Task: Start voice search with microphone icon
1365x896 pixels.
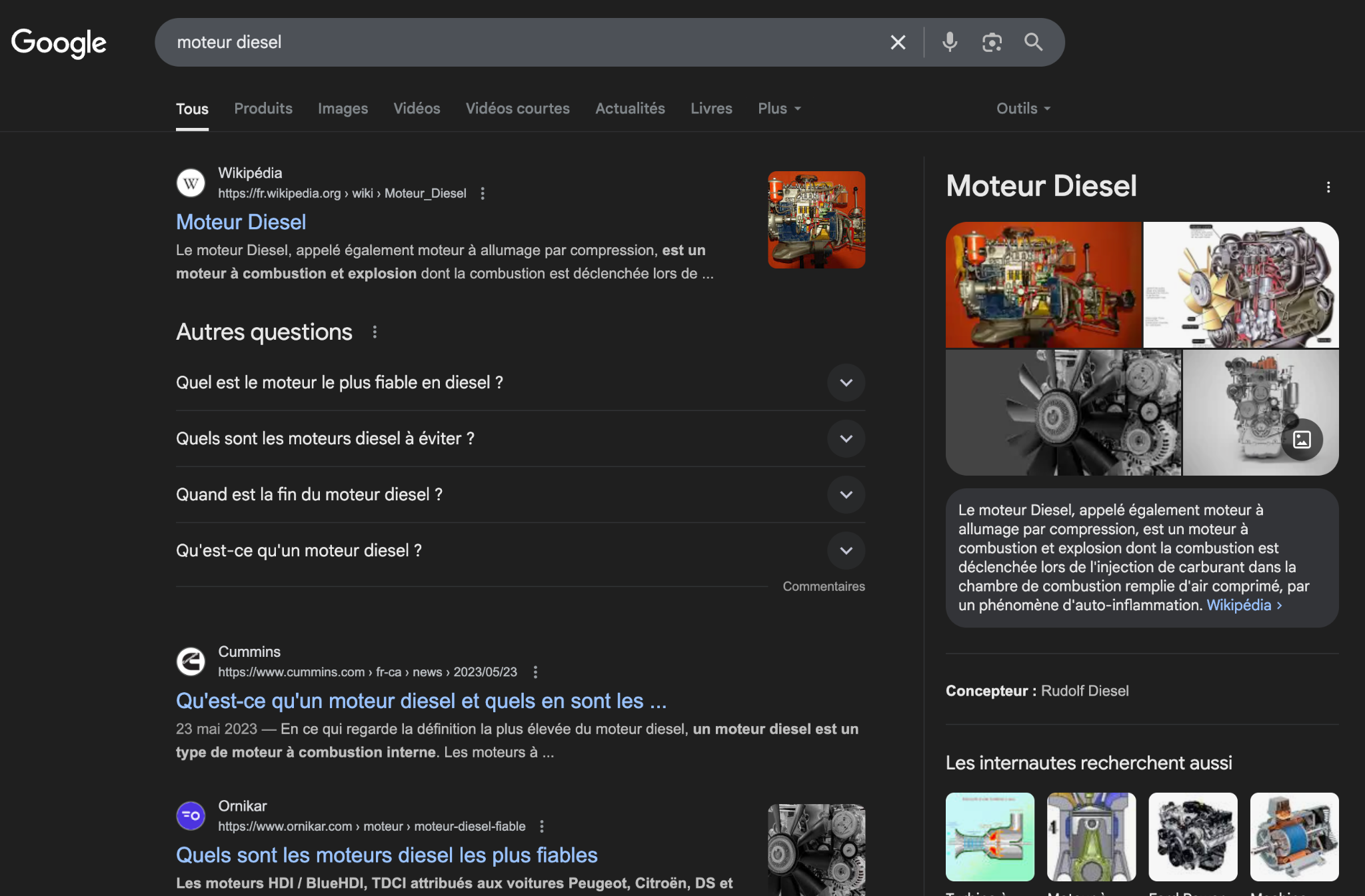Action: click(x=950, y=43)
